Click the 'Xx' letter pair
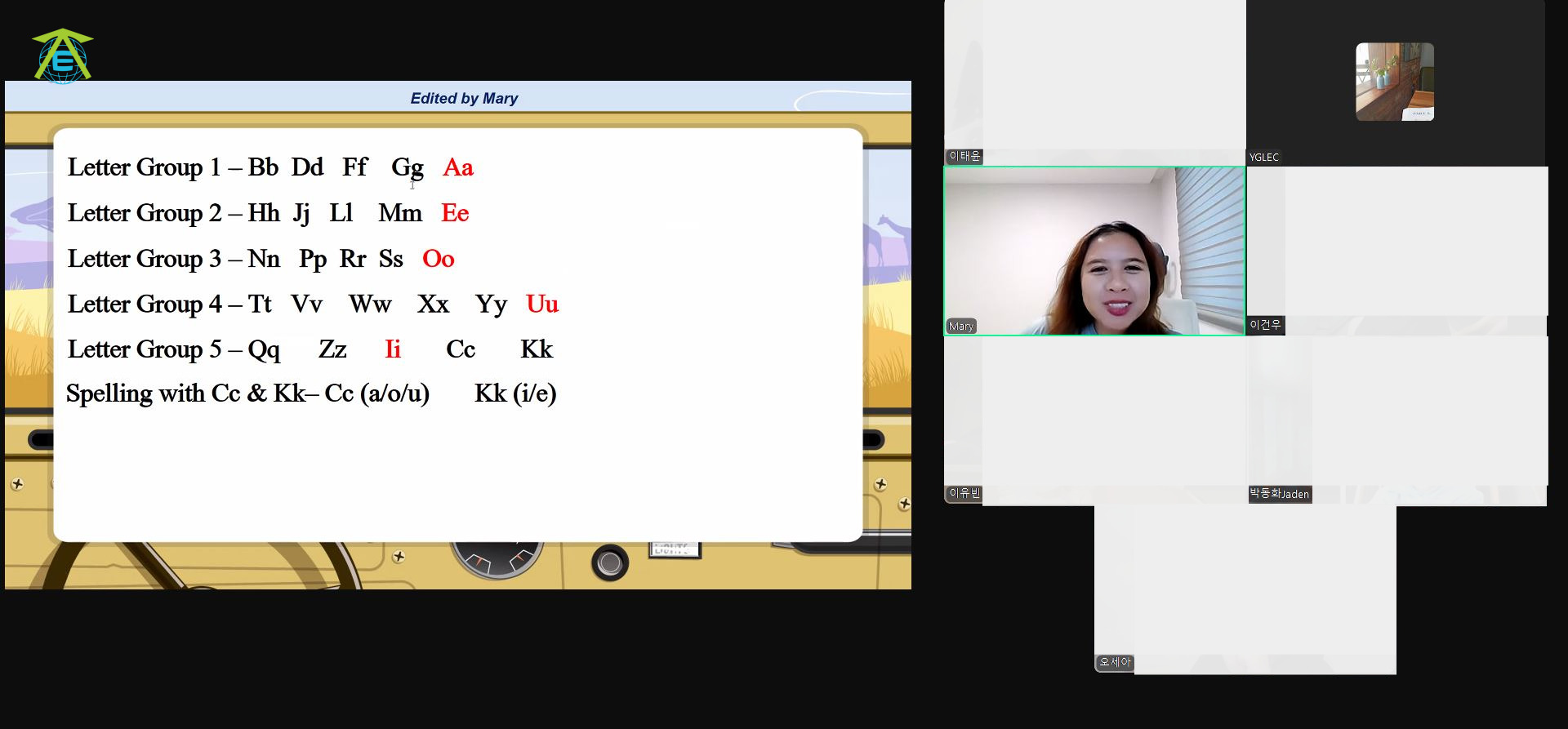Screen dimensions: 1568x729 pos(433,304)
